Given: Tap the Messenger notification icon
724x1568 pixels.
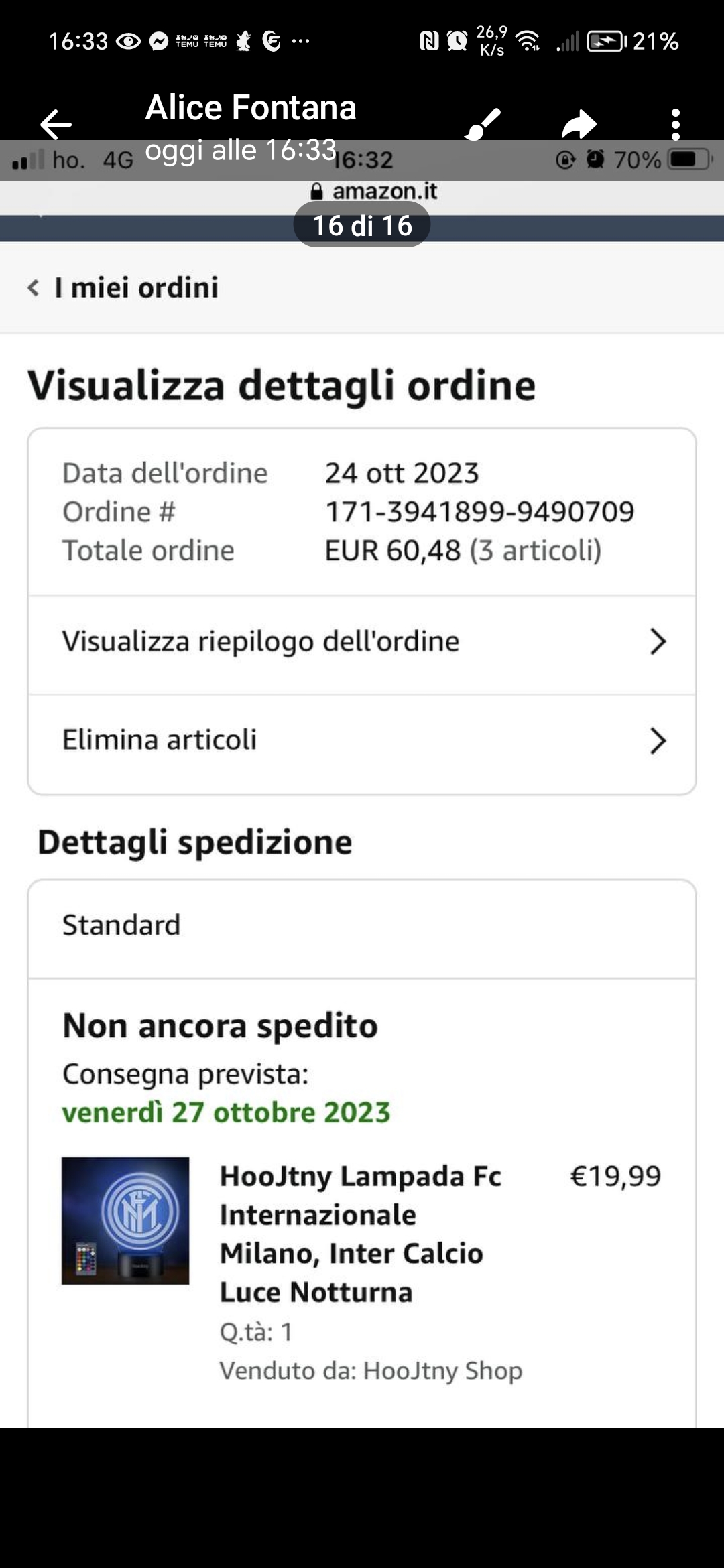Looking at the screenshot, I should (x=158, y=42).
